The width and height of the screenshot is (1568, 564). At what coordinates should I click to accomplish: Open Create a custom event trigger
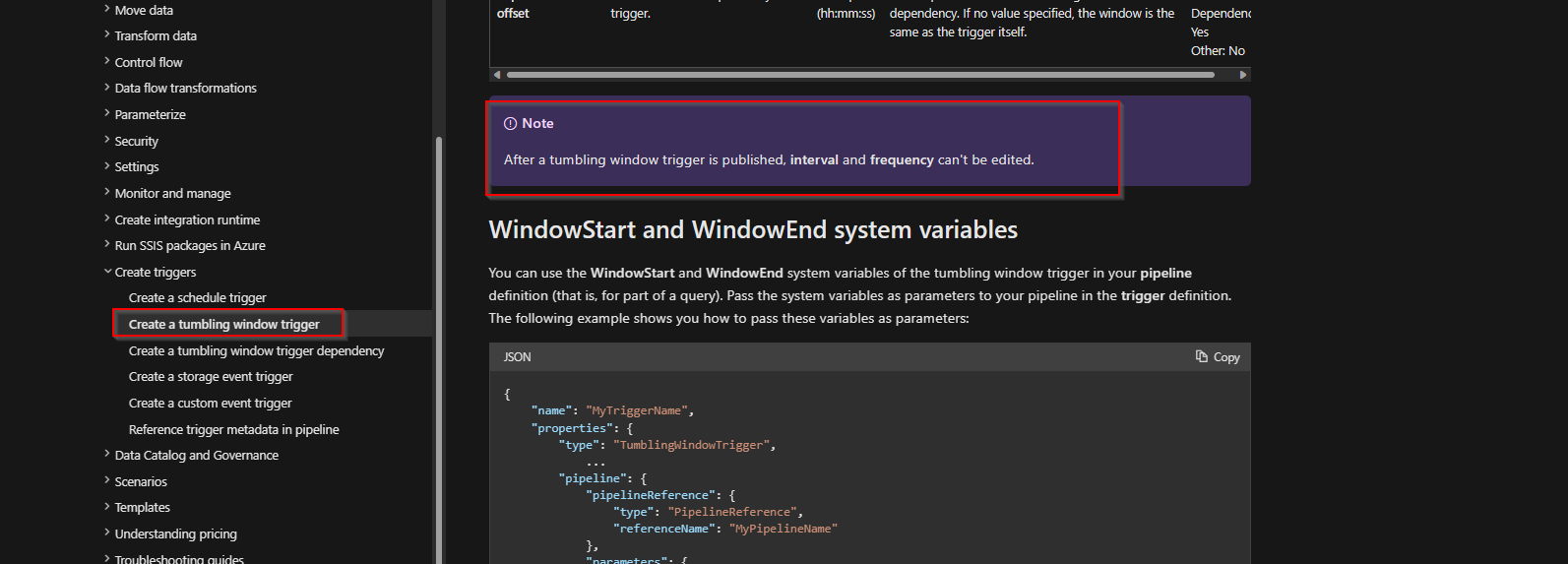[210, 403]
